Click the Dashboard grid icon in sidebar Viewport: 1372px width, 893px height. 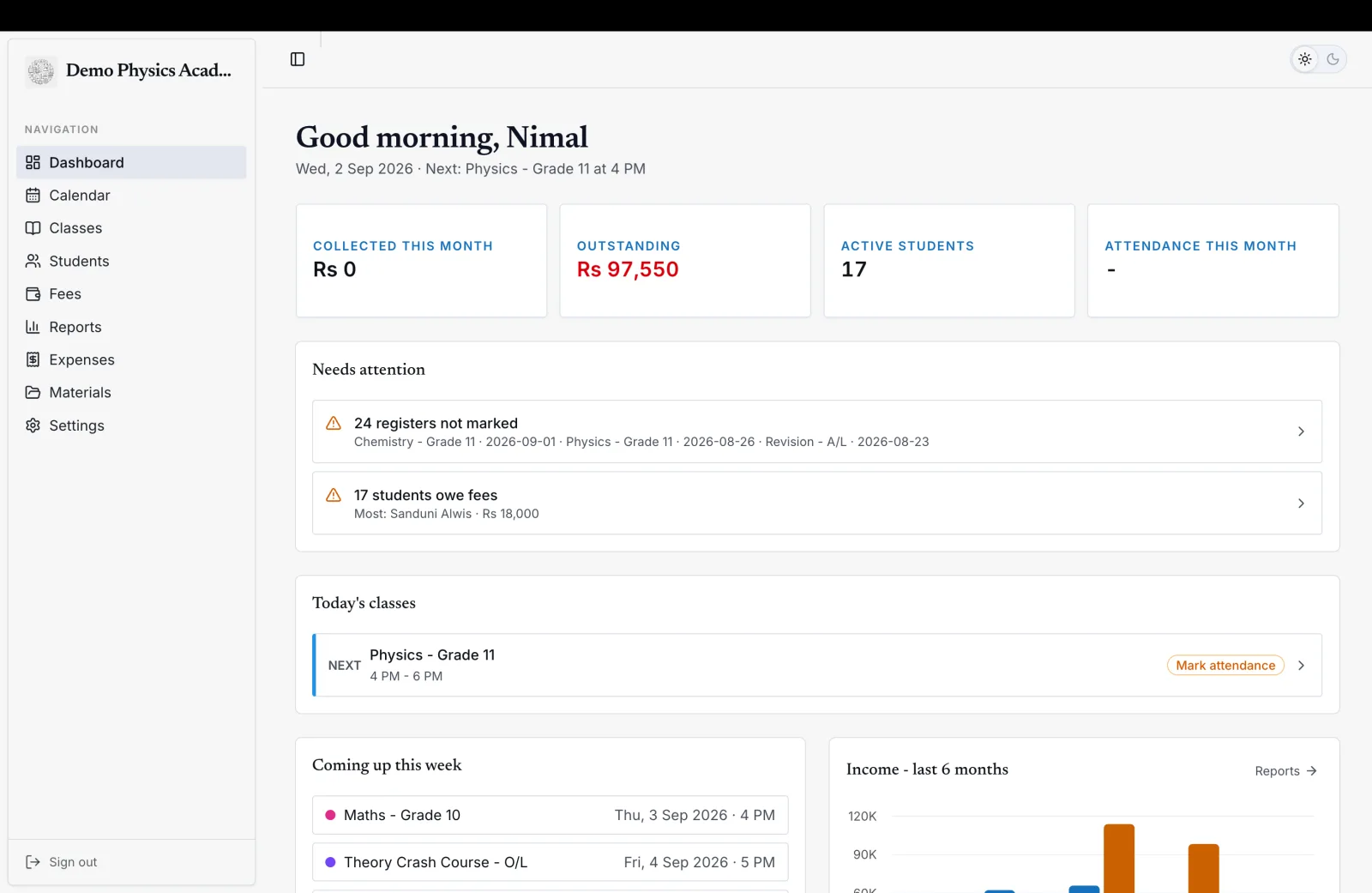tap(33, 162)
